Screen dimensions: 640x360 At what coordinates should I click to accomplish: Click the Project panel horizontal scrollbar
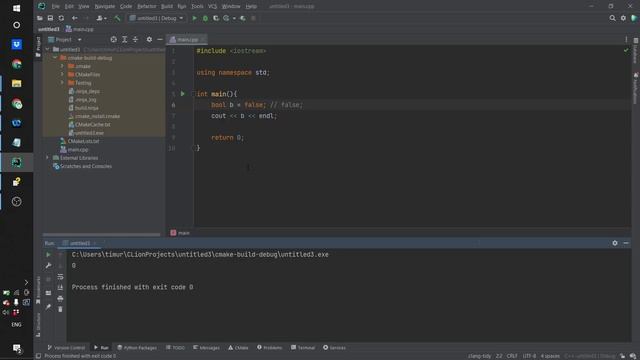pyautogui.click(x=102, y=235)
